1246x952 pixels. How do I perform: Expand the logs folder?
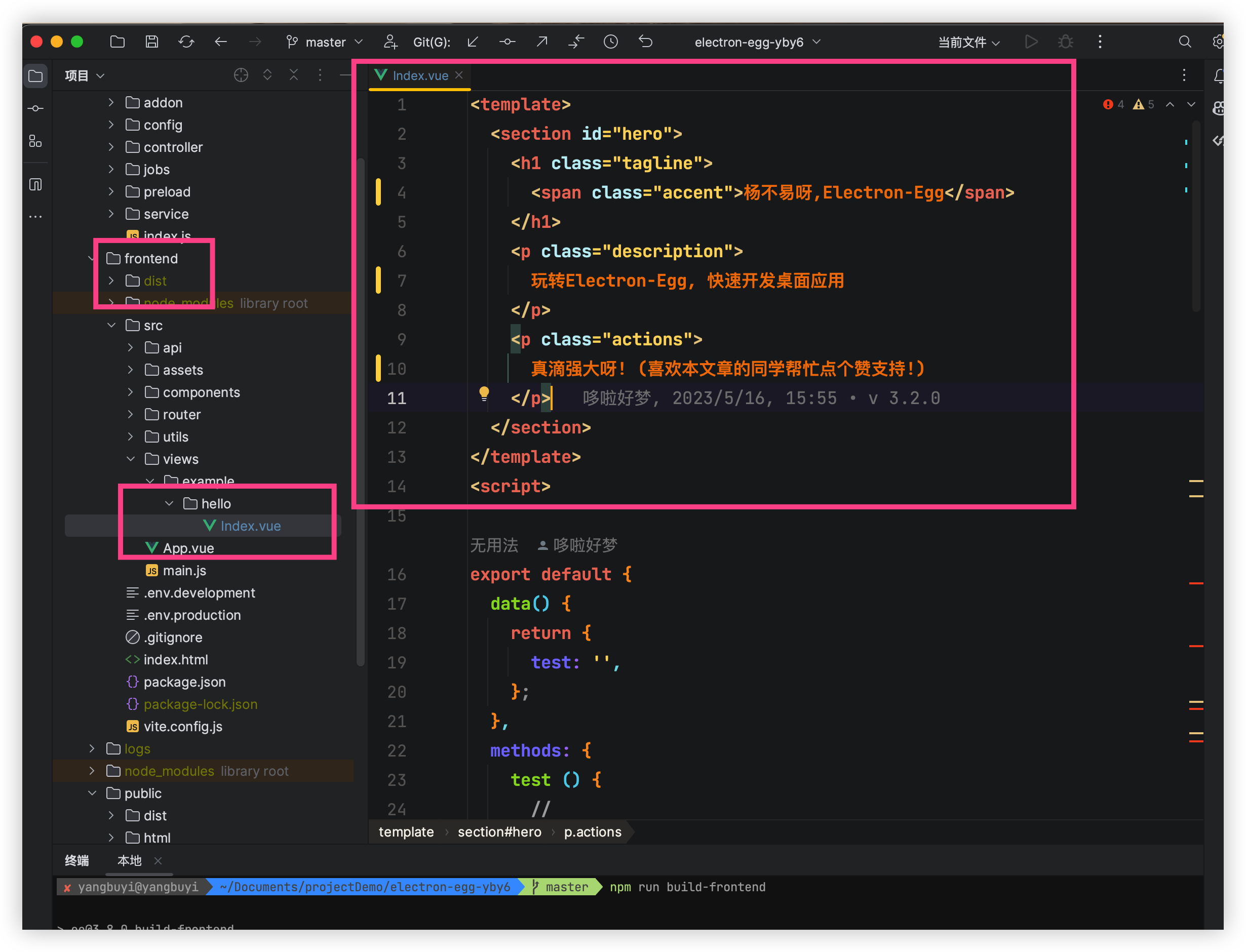pos(92,749)
